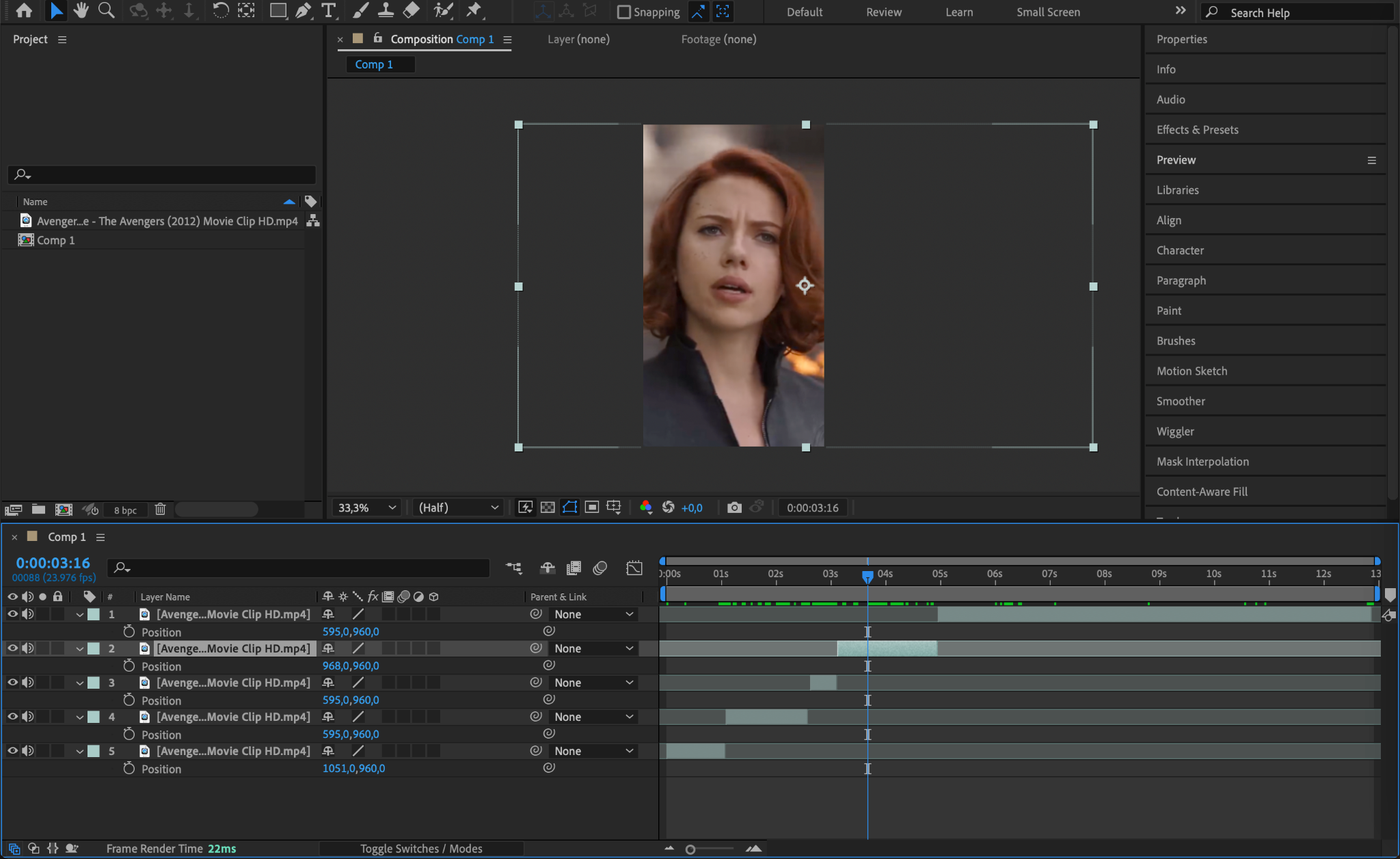
Task: Click the Take Snapshot camera icon
Action: point(734,507)
